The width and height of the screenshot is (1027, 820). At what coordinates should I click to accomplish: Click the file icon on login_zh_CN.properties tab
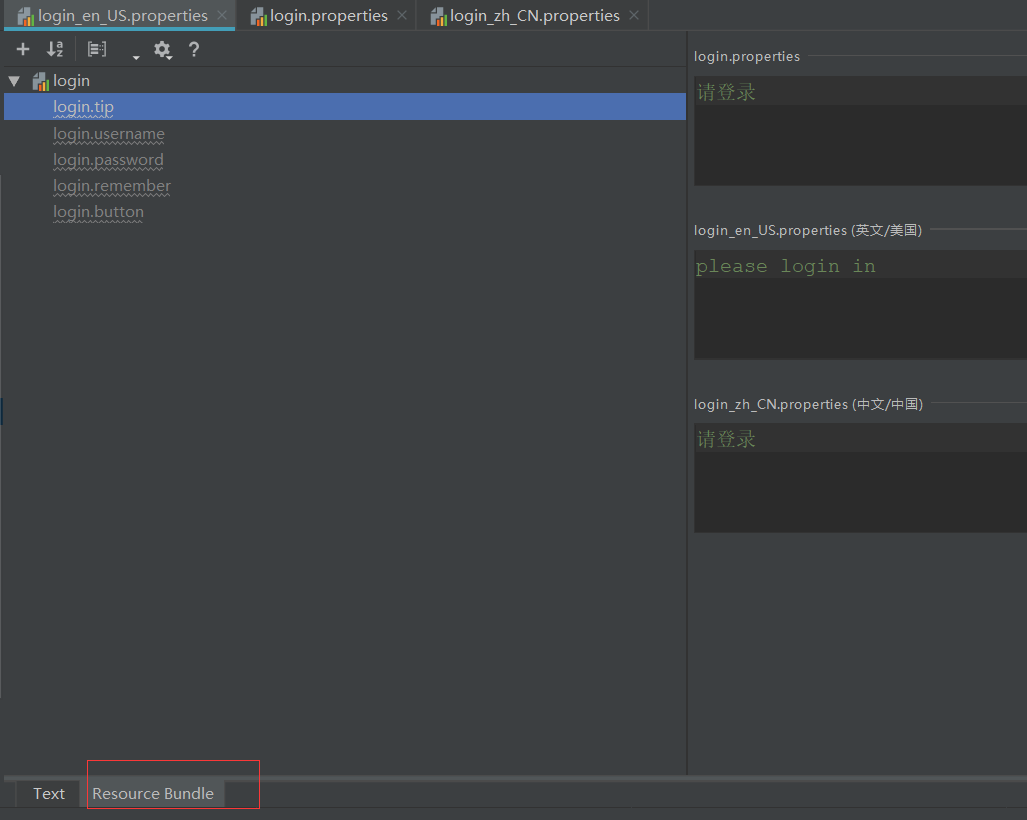pyautogui.click(x=439, y=16)
